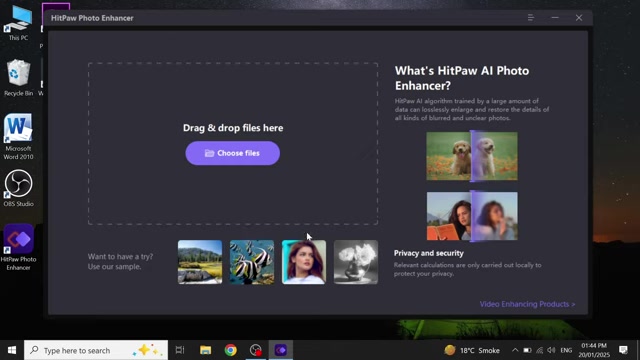Open Google Chrome from the taskbar
Viewport: 640px width, 360px height.
click(x=231, y=350)
